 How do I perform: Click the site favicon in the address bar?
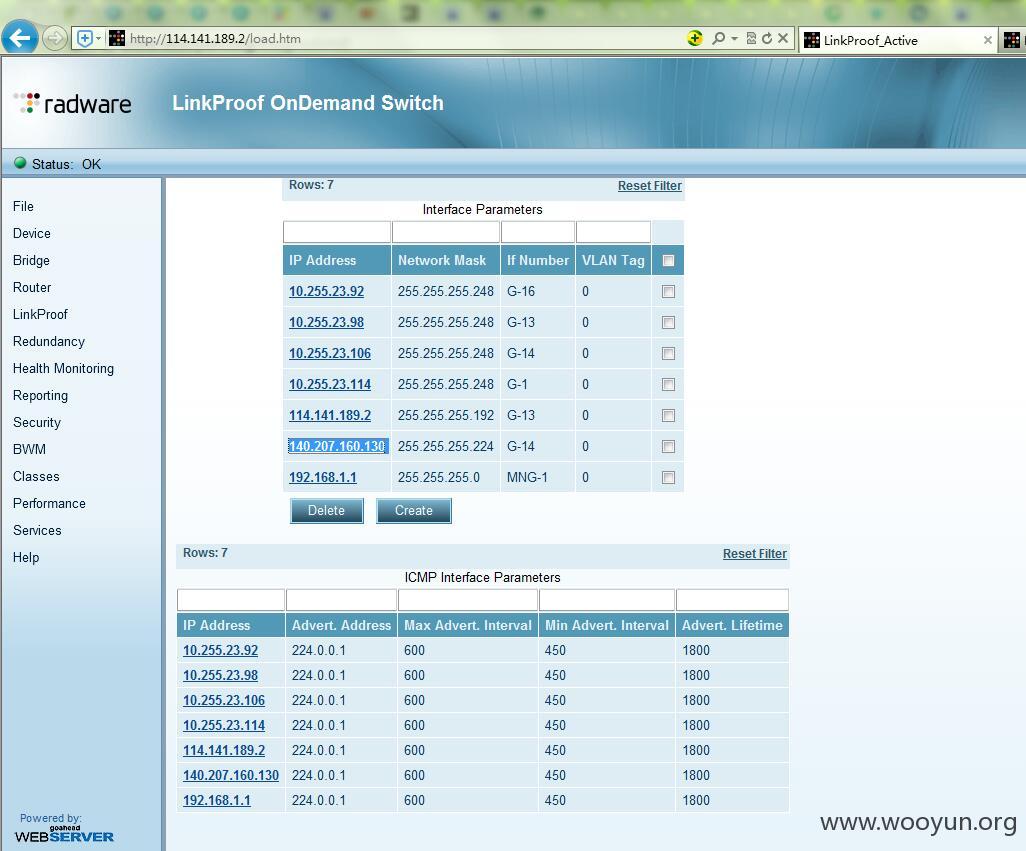(x=116, y=39)
